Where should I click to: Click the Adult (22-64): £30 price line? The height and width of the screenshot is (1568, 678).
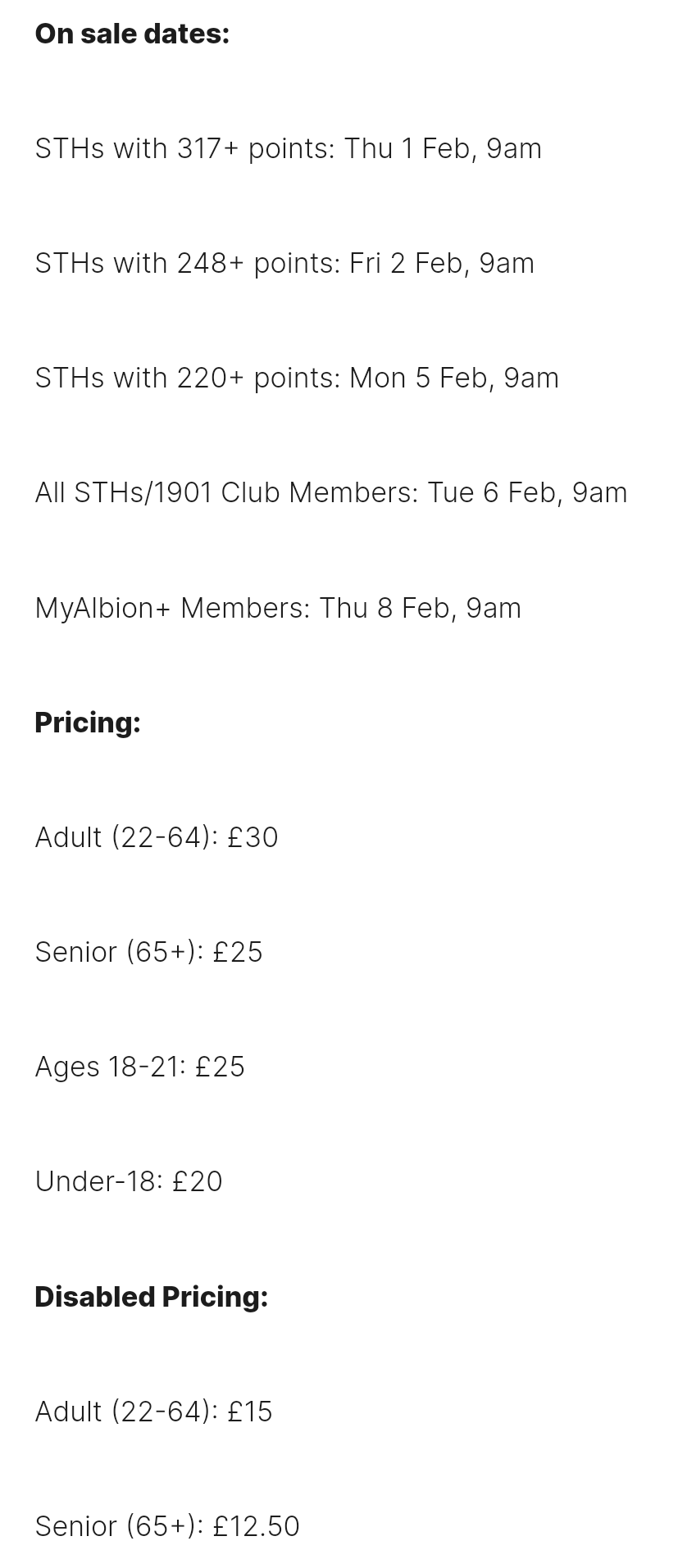[x=157, y=837]
